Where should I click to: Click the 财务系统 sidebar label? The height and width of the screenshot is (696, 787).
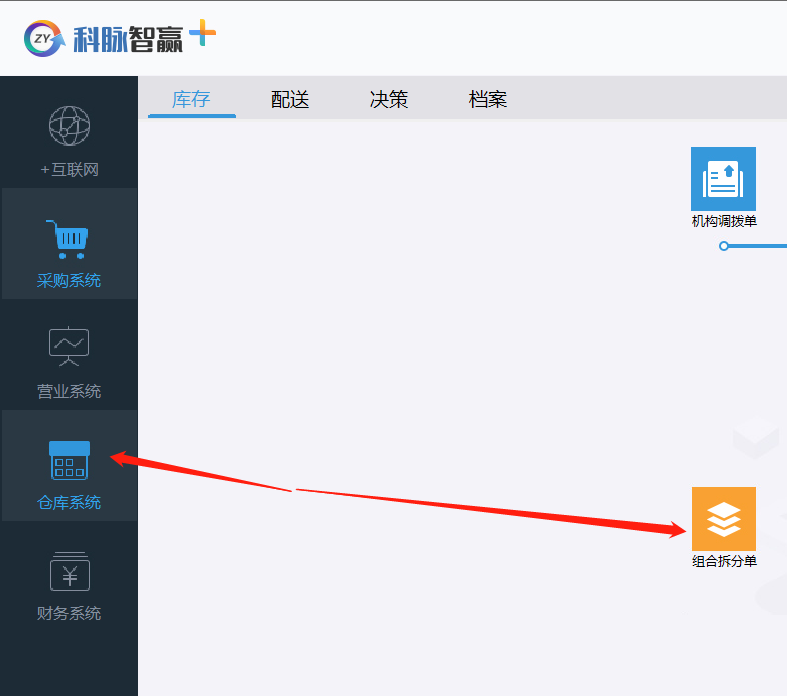pos(69,613)
